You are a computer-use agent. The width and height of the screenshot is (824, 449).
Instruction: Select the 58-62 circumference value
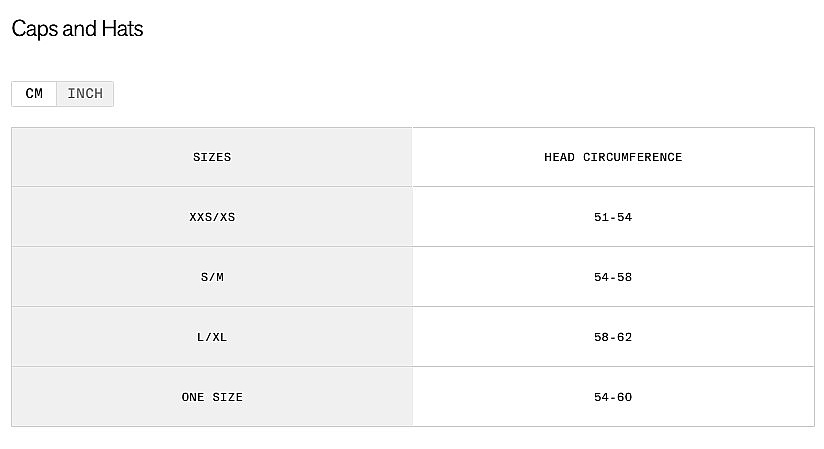(x=613, y=337)
